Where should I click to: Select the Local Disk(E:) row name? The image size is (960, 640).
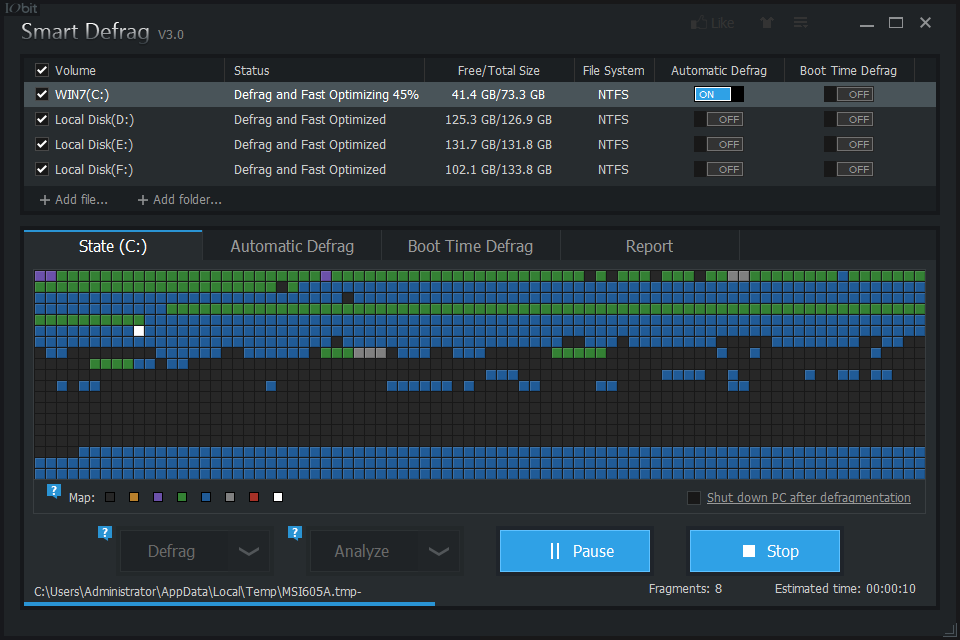94,145
